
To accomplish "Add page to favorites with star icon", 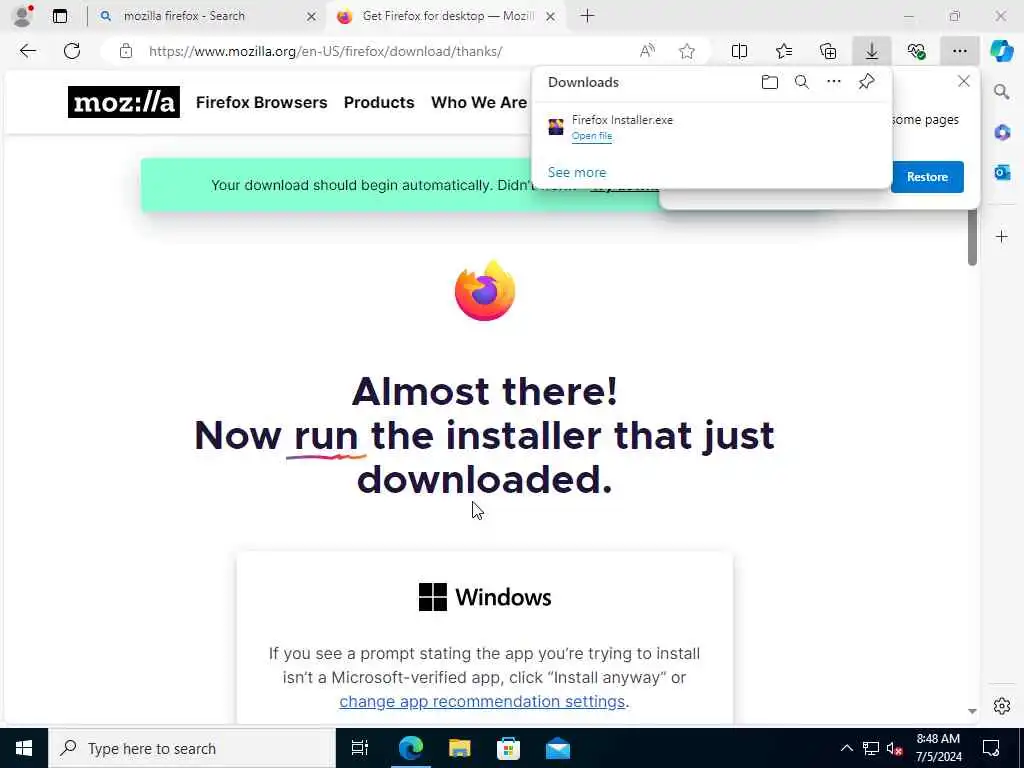I will [x=686, y=51].
